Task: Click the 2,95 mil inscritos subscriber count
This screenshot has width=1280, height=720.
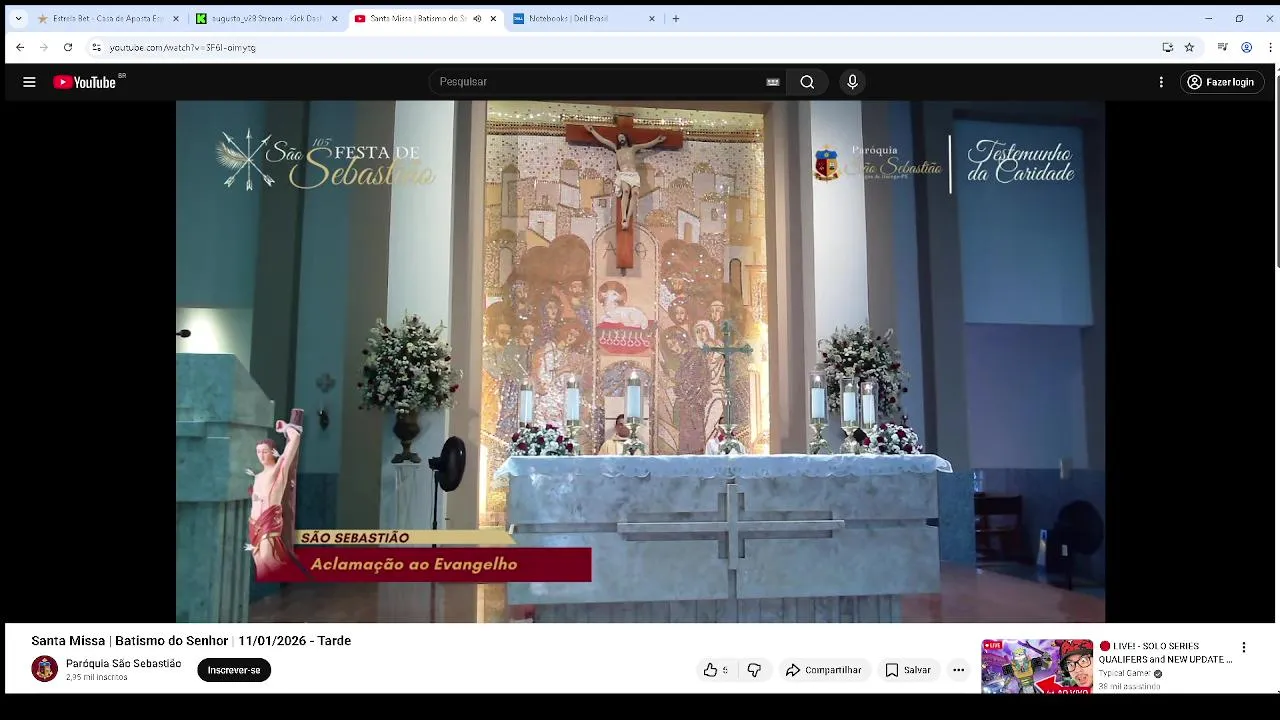Action: pyautogui.click(x=97, y=678)
